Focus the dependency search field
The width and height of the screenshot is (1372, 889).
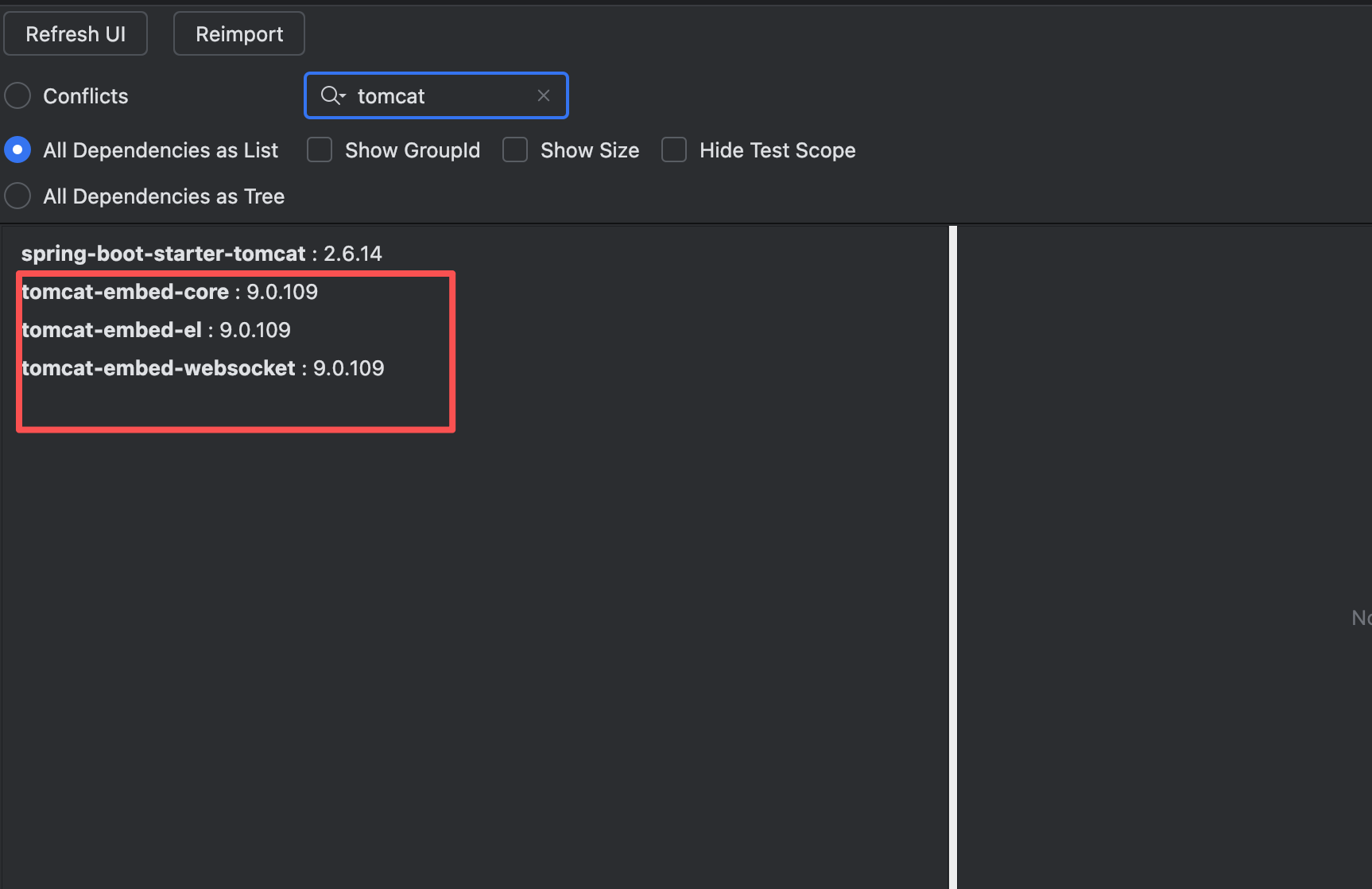click(x=436, y=95)
